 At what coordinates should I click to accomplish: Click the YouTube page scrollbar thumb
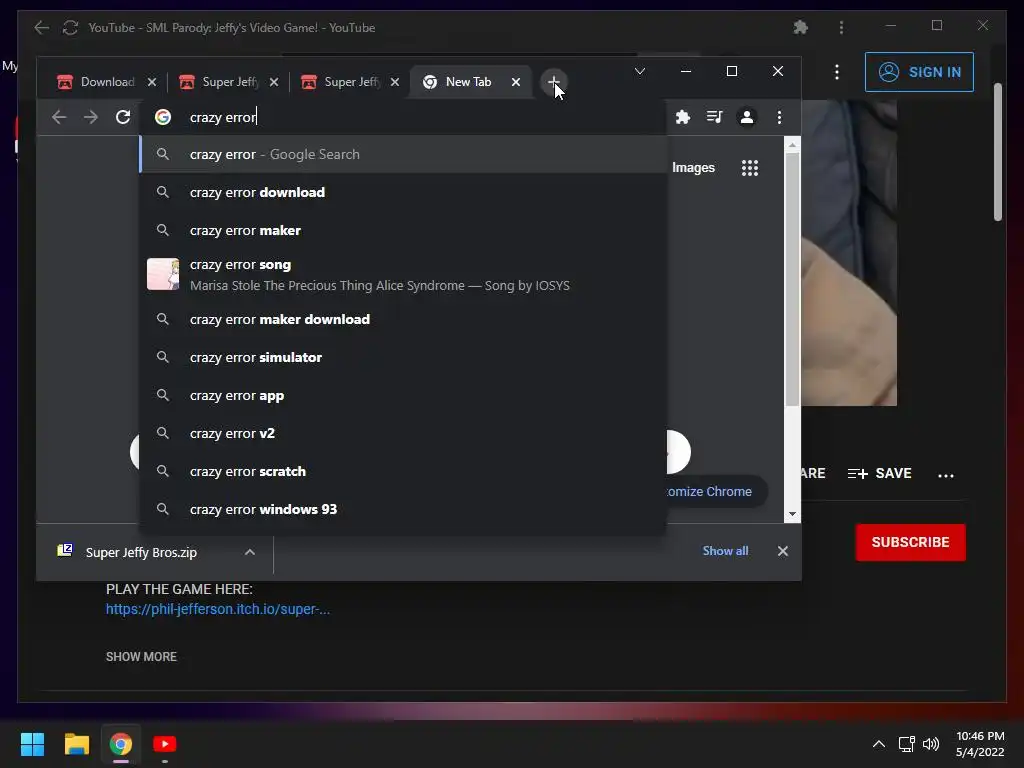pos(997,152)
